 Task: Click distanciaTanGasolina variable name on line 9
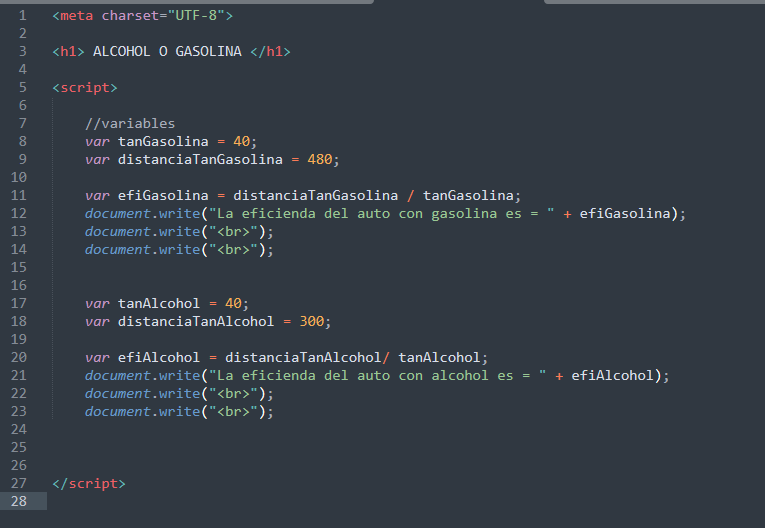[x=200, y=160]
